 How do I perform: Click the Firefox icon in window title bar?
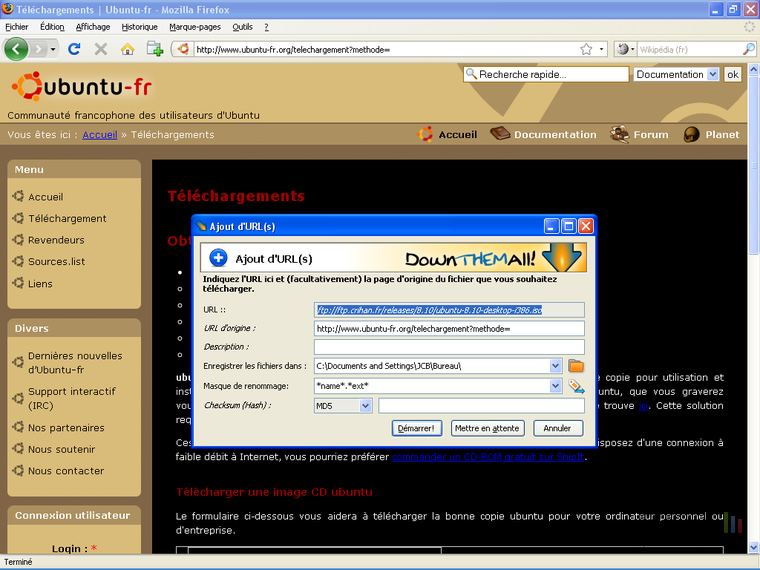8,9
